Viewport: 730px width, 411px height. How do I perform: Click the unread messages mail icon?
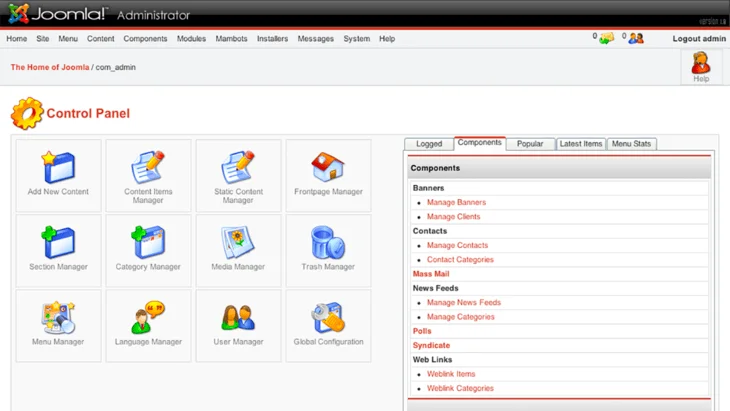[x=607, y=38]
